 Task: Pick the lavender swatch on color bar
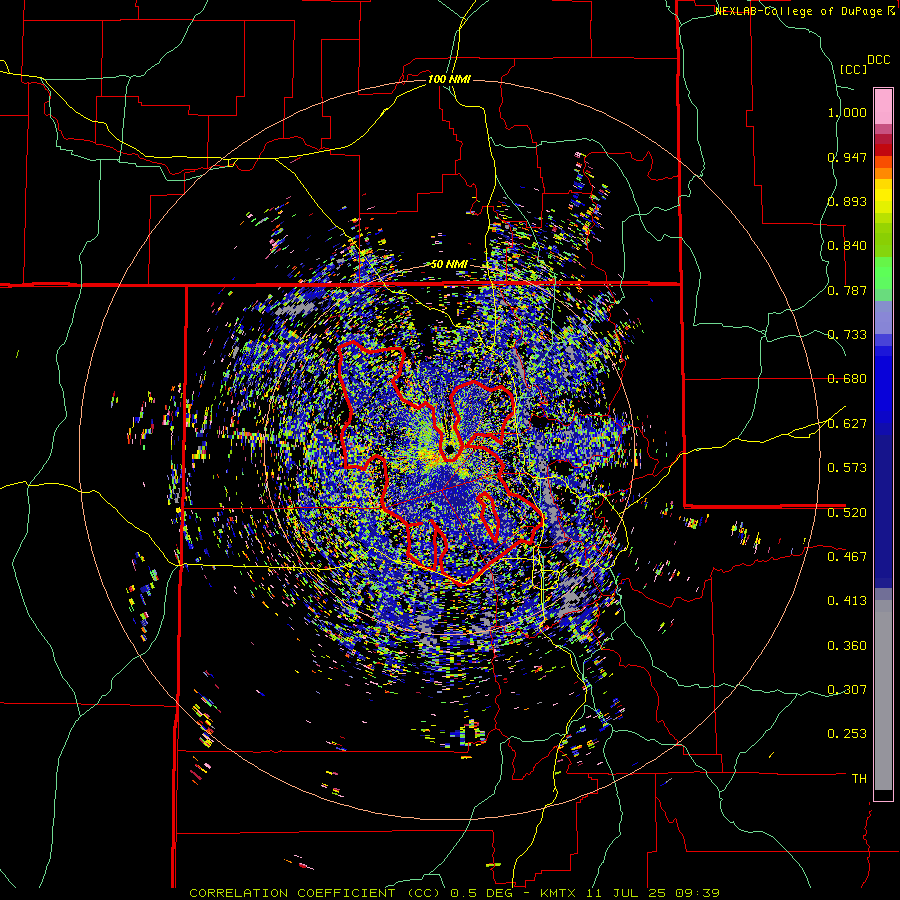click(883, 317)
